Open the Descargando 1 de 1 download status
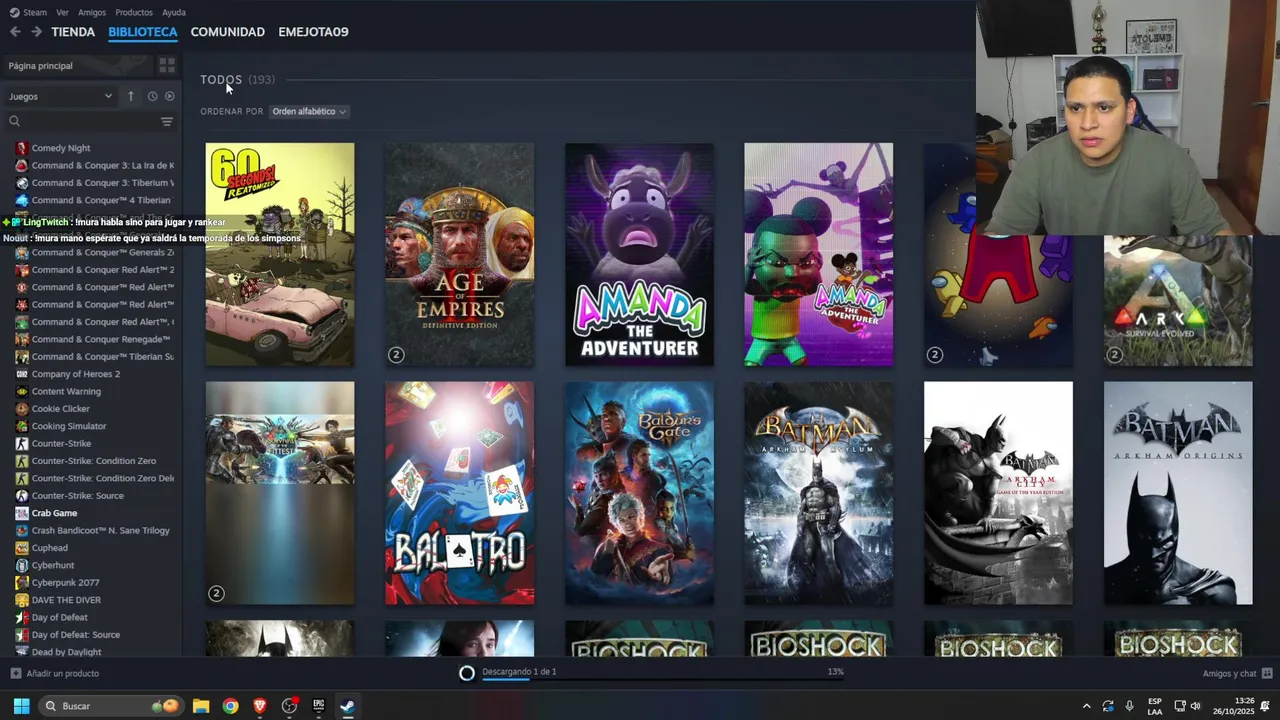1280x720 pixels. pyautogui.click(x=519, y=672)
